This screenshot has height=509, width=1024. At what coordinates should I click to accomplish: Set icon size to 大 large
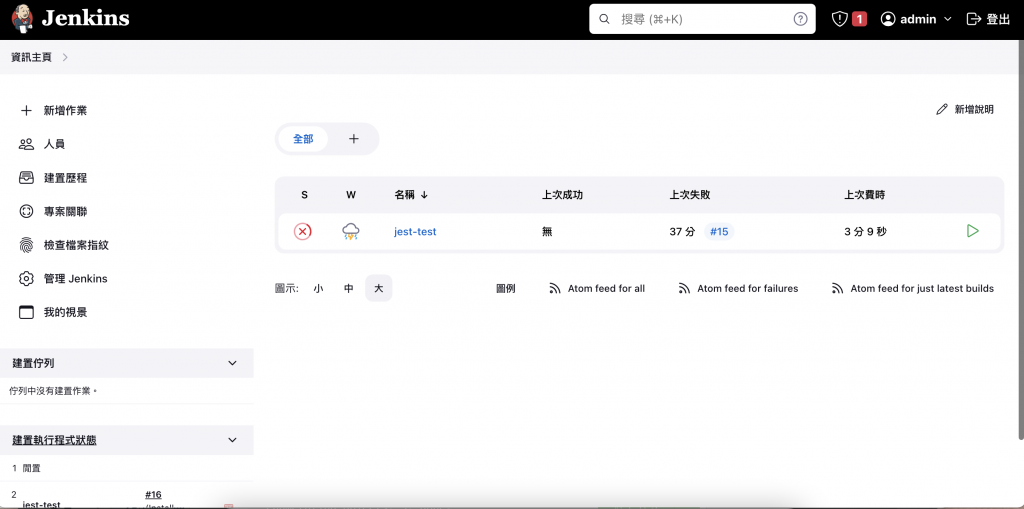(379, 288)
